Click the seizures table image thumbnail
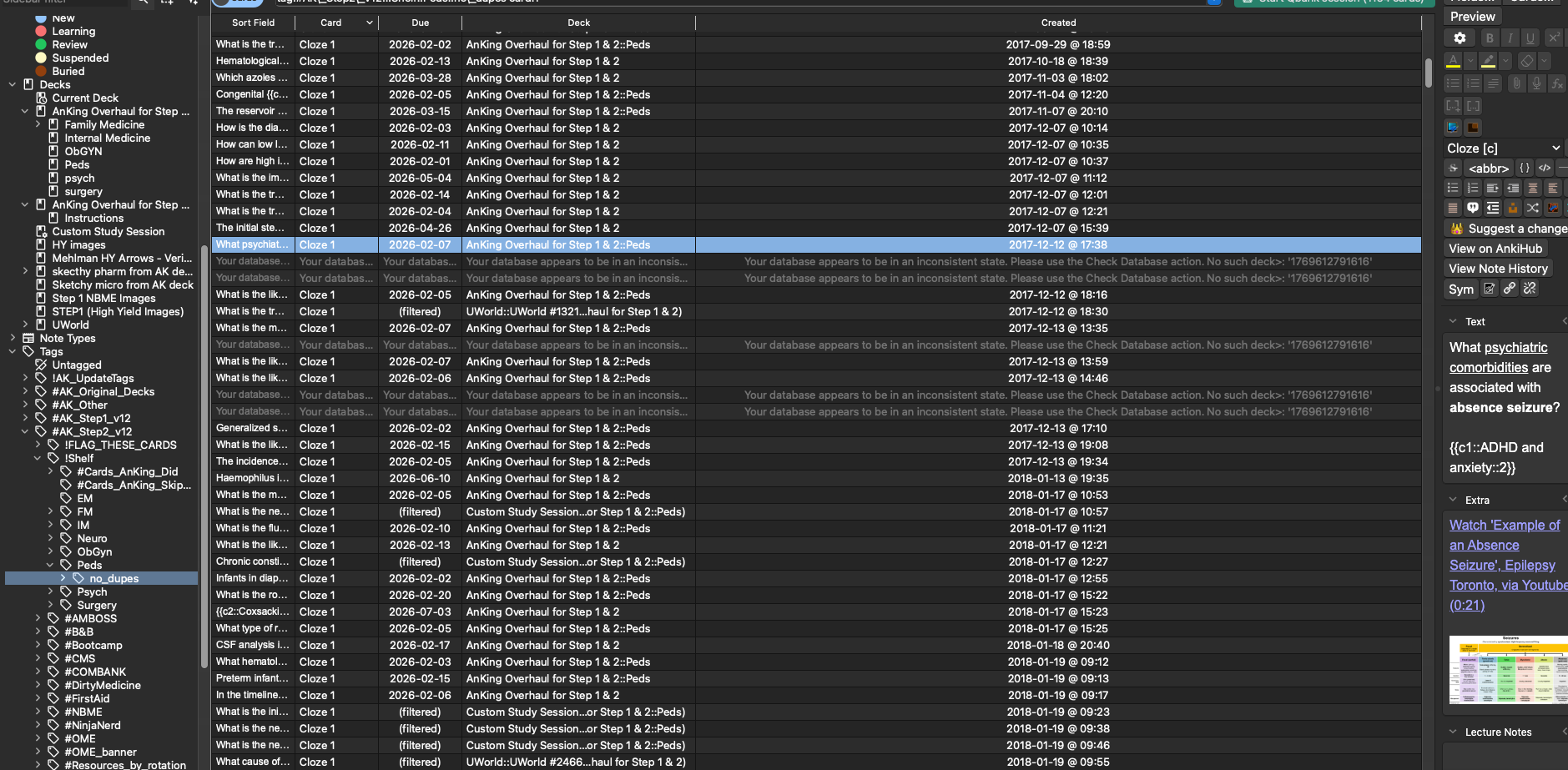1568x770 pixels. (1509, 669)
